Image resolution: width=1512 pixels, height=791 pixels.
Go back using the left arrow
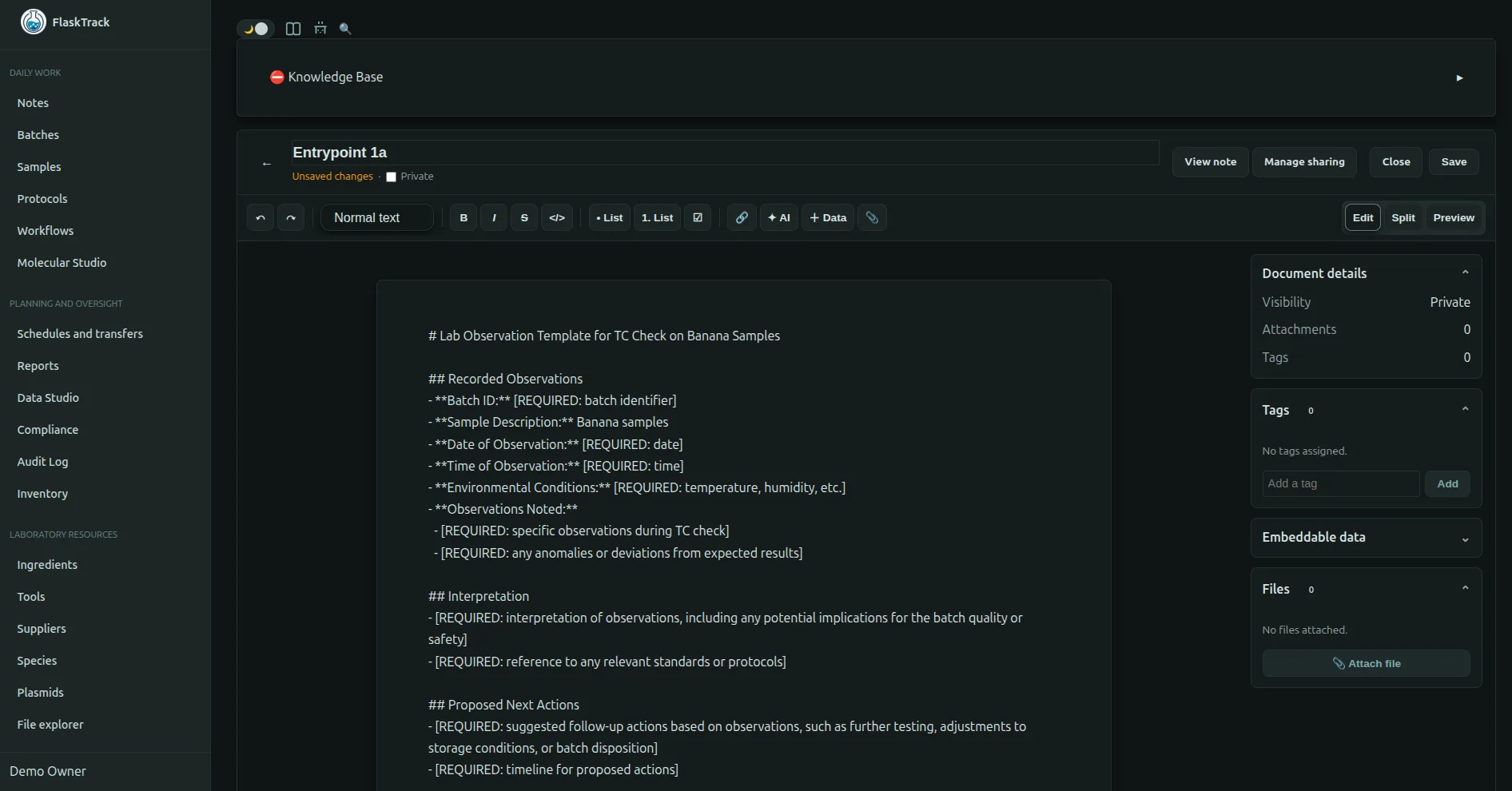pos(267,164)
